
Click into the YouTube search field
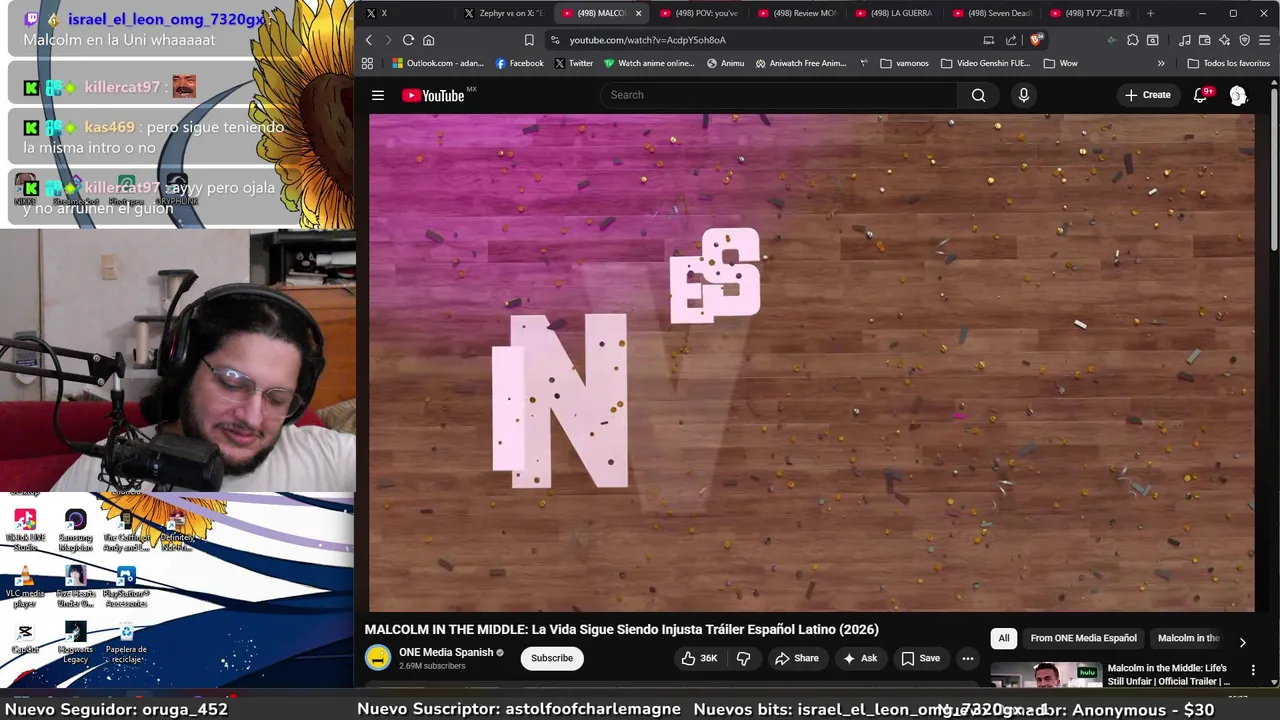(779, 95)
